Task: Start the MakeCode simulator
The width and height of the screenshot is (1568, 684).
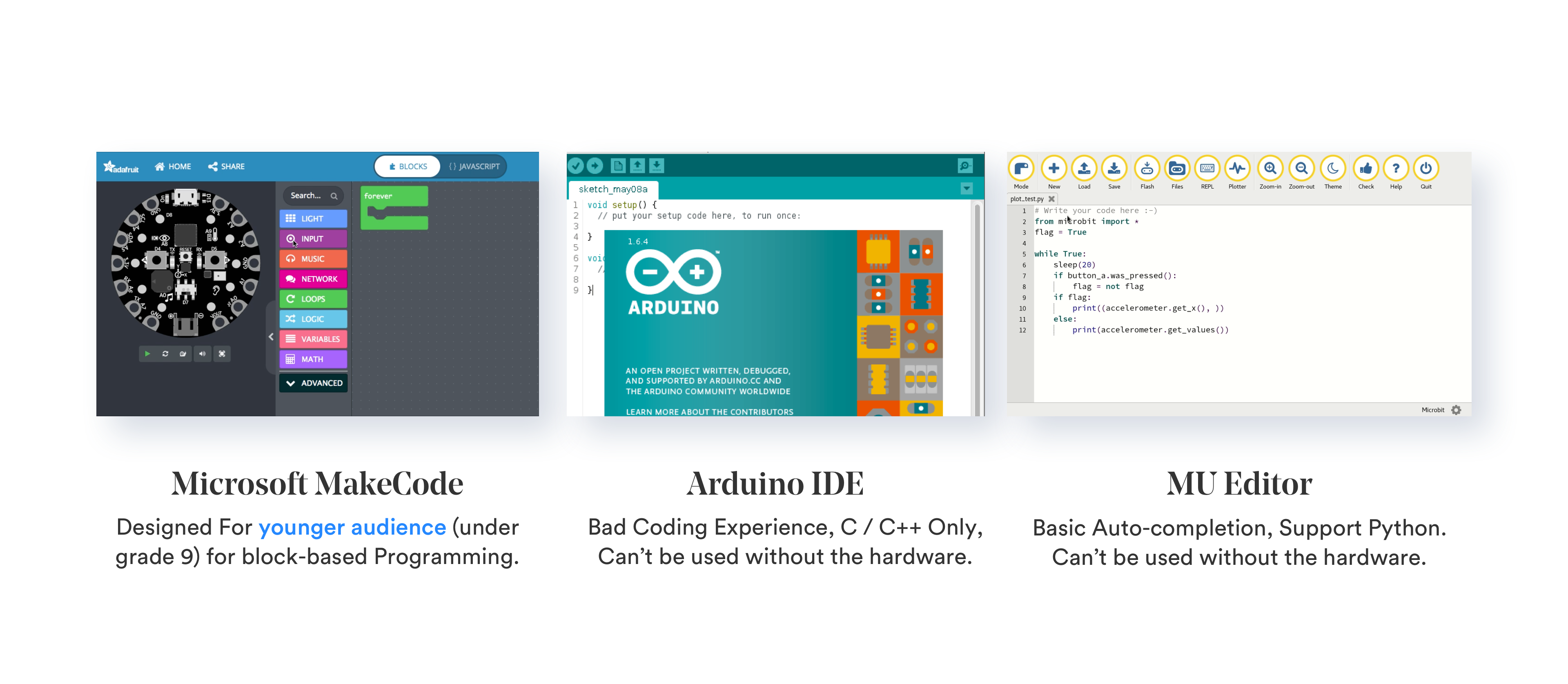Action: pyautogui.click(x=147, y=353)
